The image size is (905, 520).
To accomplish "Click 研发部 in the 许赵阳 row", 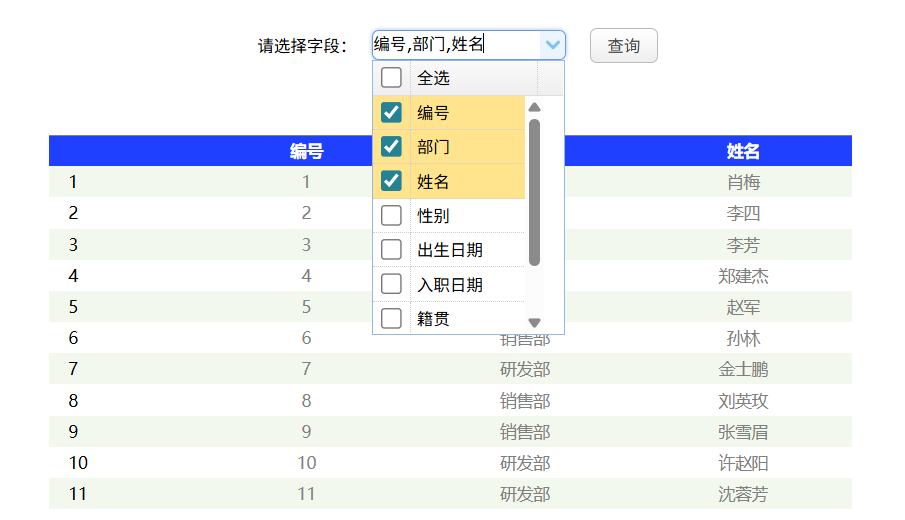I will [525, 463].
